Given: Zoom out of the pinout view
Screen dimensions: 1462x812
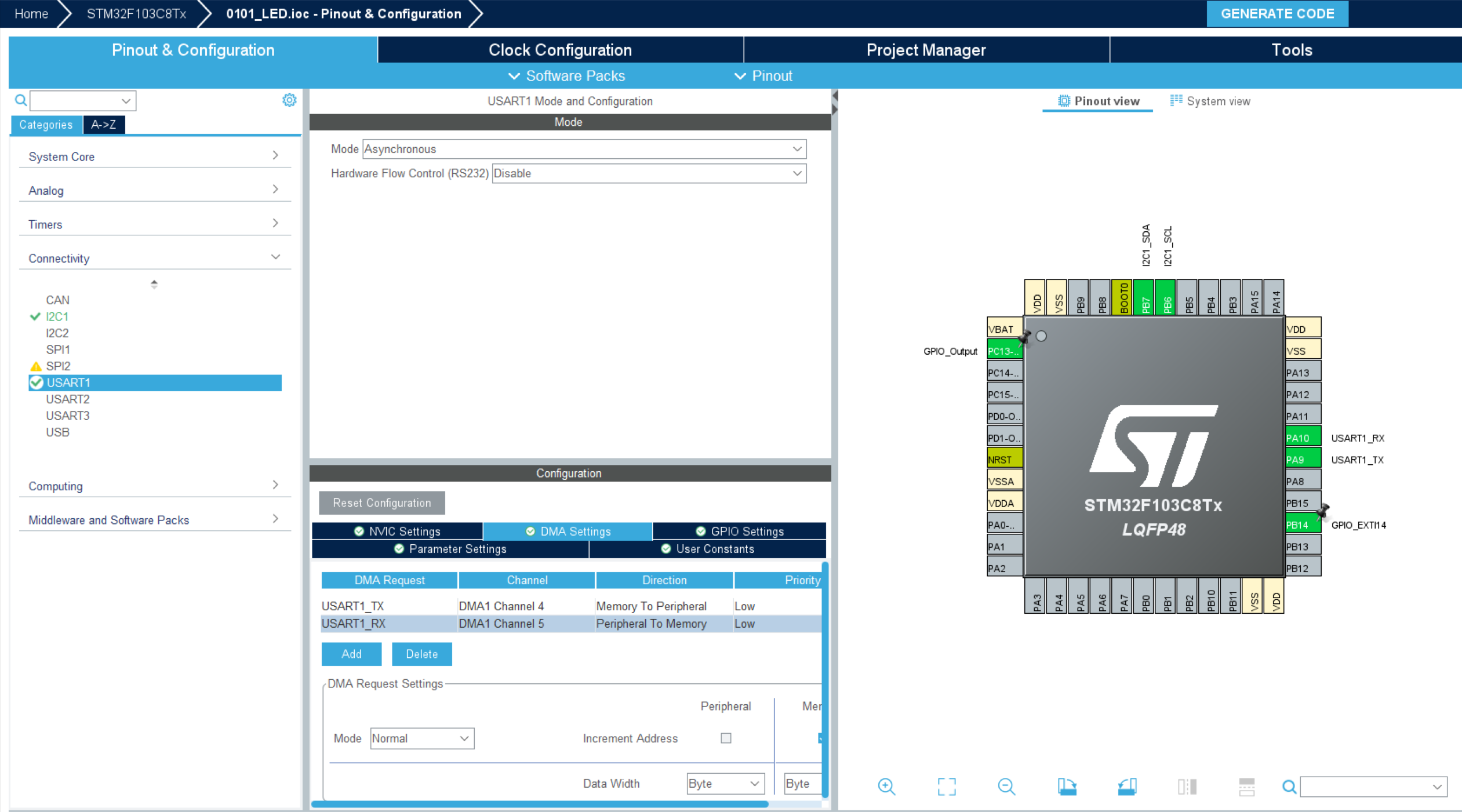Looking at the screenshot, I should point(1006,786).
